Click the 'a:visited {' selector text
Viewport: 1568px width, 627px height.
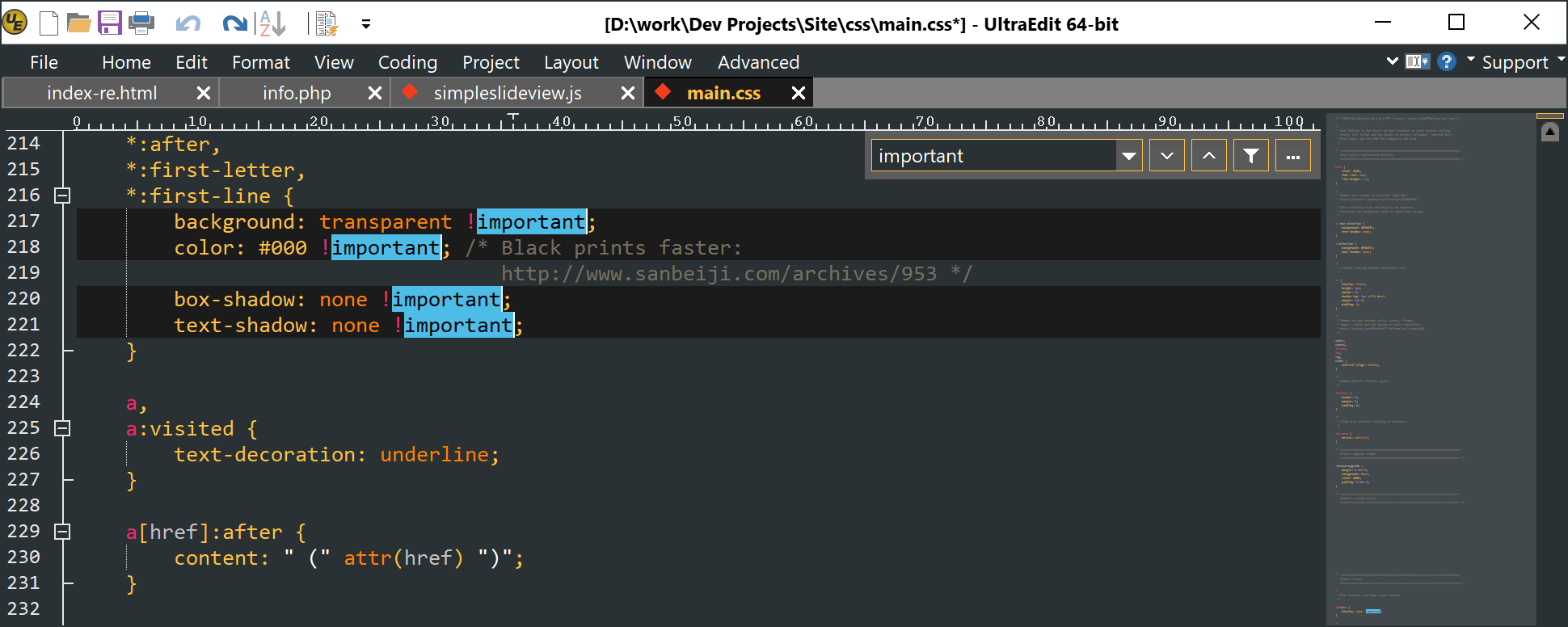[x=192, y=428]
